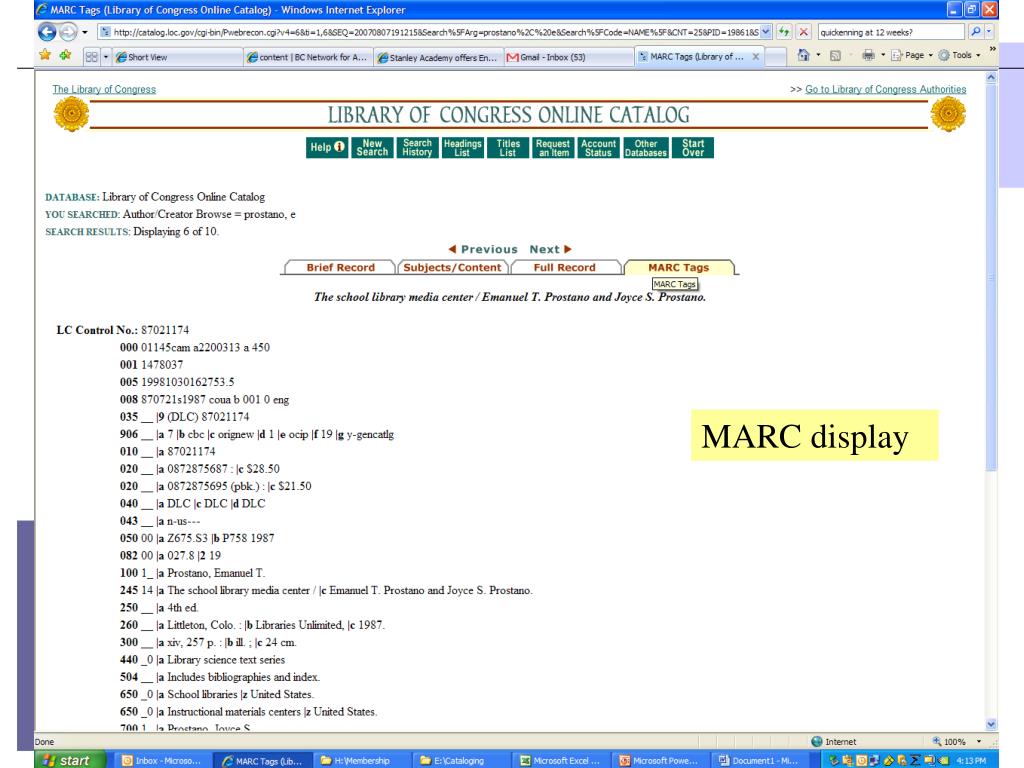Click the 100% zoom level button
This screenshot has height=768, width=1024.
(x=950, y=742)
